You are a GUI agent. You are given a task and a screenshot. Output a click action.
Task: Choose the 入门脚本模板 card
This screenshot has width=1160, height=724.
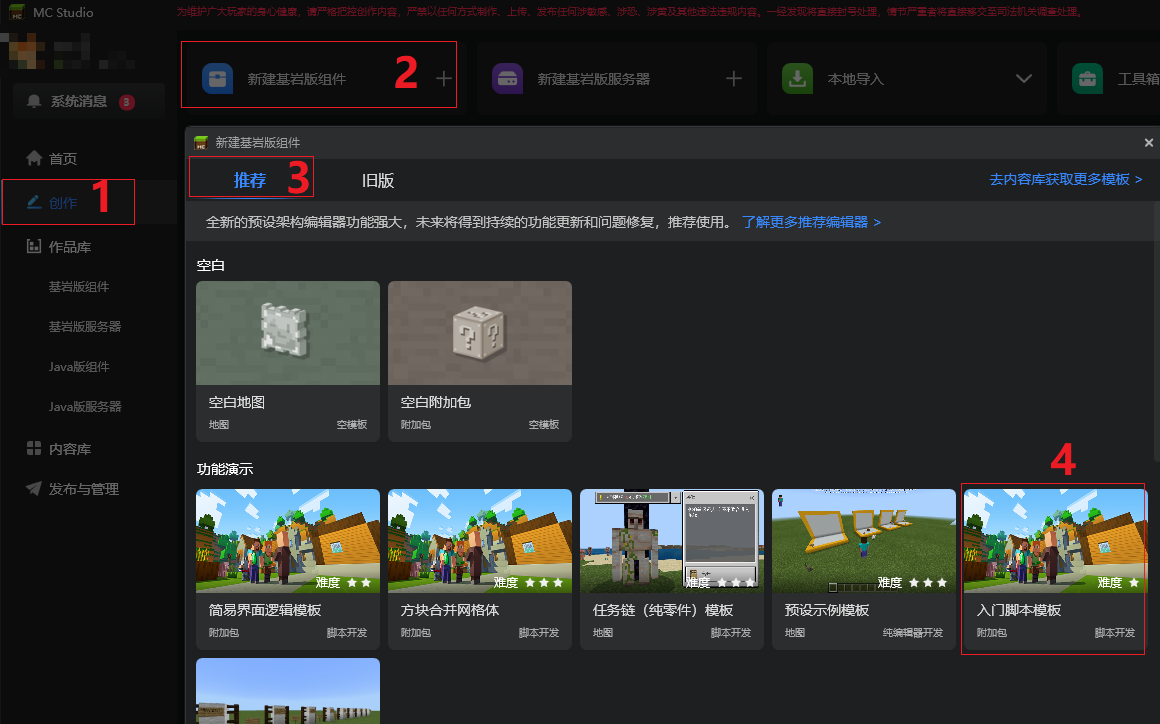click(x=1056, y=569)
